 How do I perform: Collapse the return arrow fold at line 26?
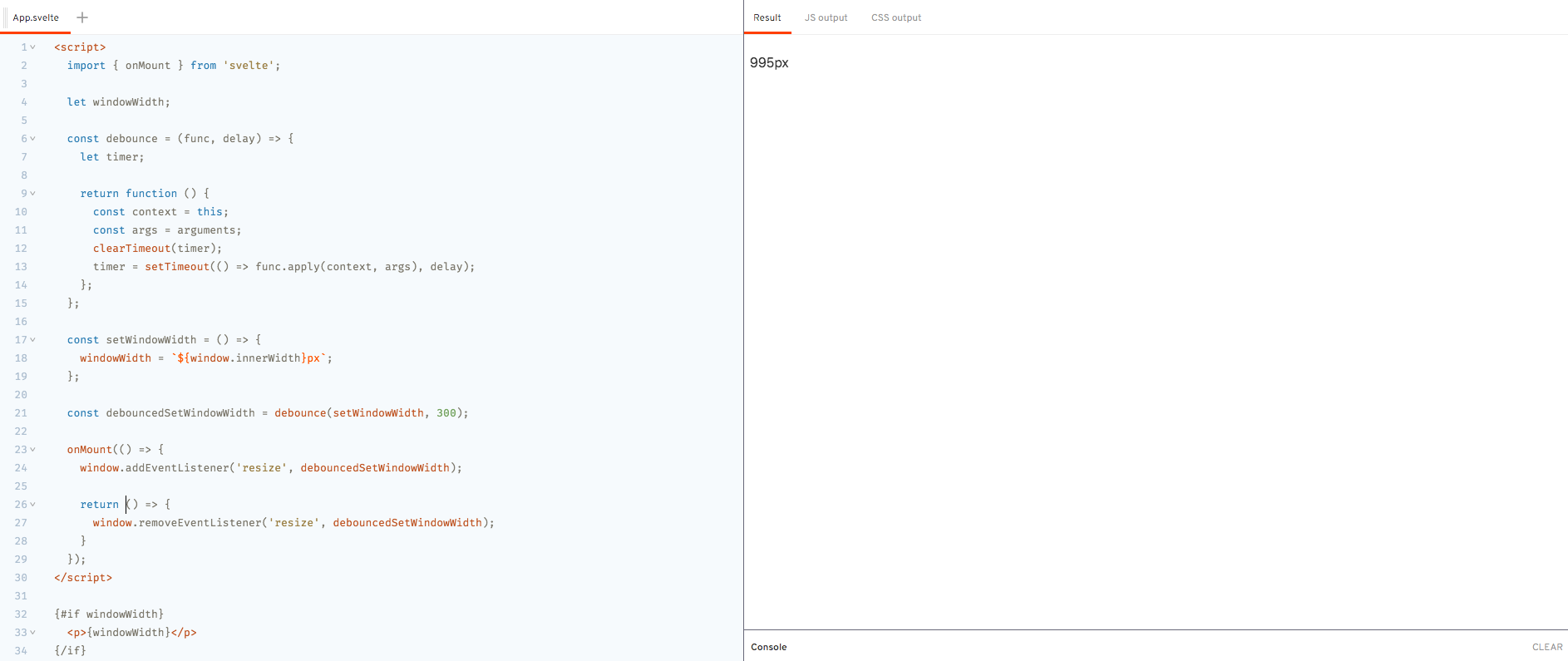tap(33, 505)
